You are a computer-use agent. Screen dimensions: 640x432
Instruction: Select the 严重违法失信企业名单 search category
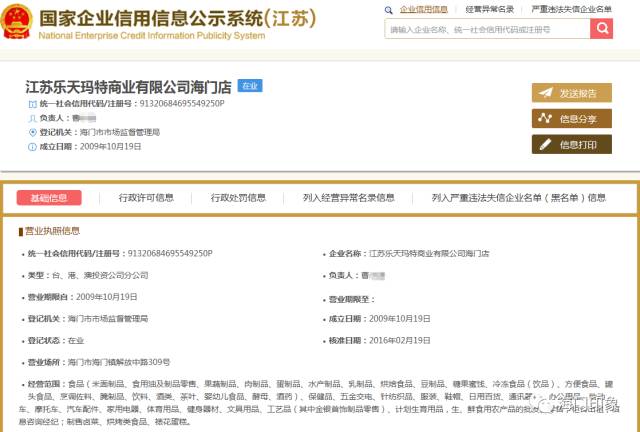click(571, 9)
